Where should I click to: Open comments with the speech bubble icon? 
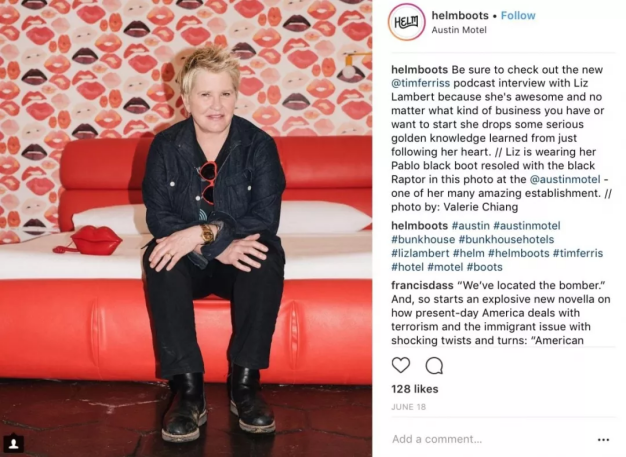point(434,366)
